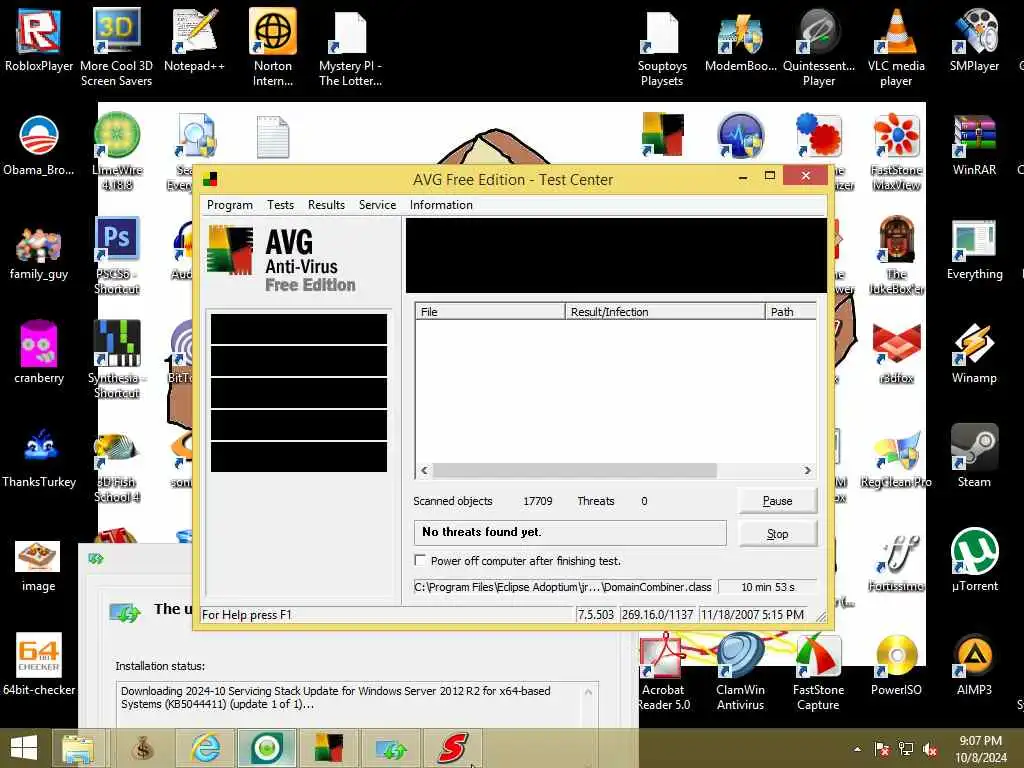Open File Explorer from taskbar
Image resolution: width=1024 pixels, height=768 pixels.
point(78,748)
